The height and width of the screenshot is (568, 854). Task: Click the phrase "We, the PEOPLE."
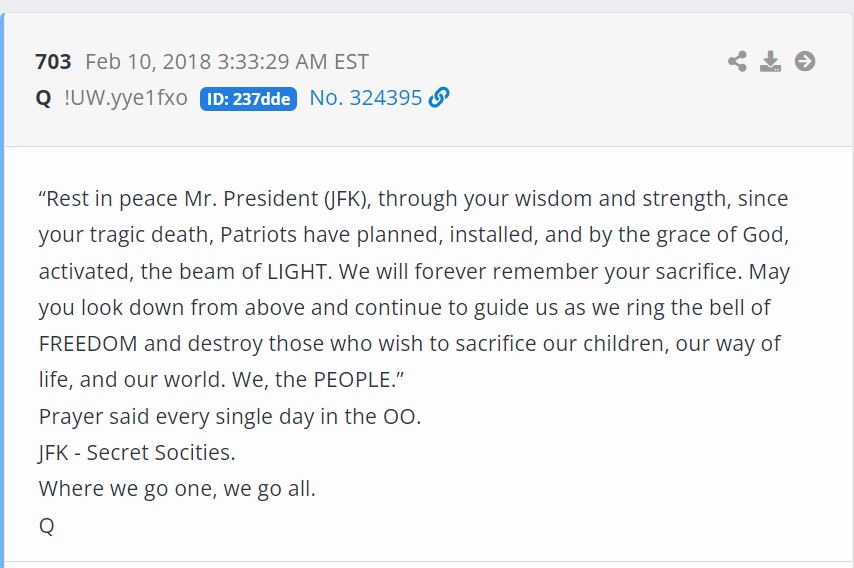[x=318, y=380]
